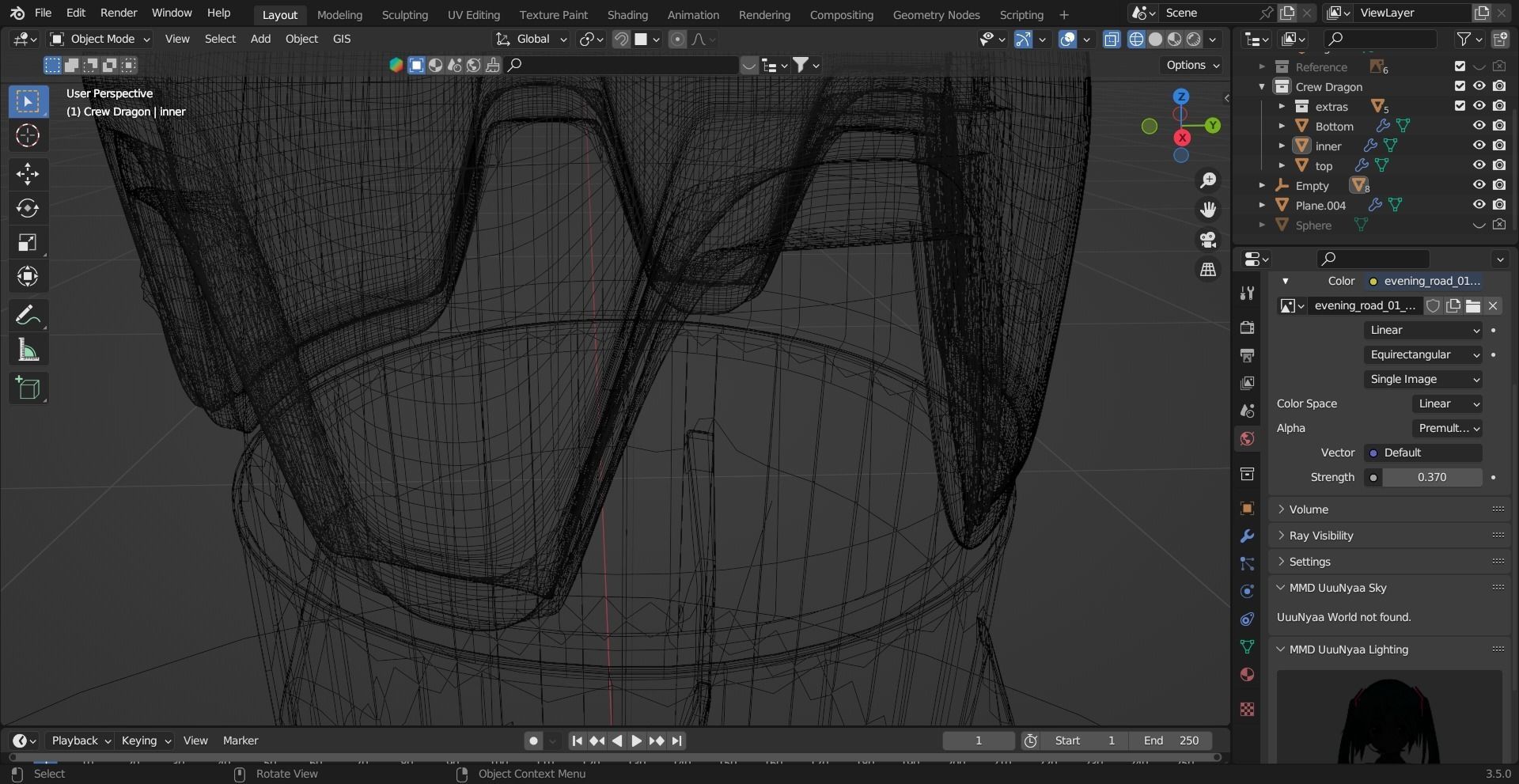1519x784 pixels.
Task: Click the outliner search field
Action: coord(1381,39)
